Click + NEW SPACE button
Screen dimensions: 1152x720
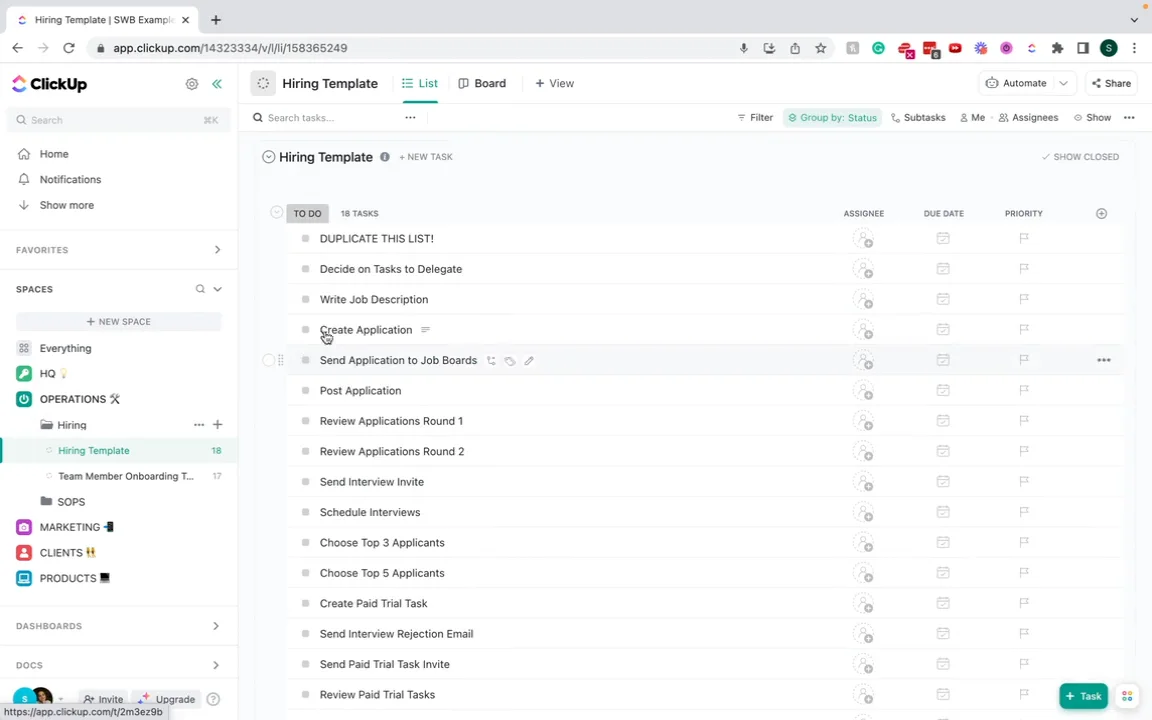tap(119, 322)
